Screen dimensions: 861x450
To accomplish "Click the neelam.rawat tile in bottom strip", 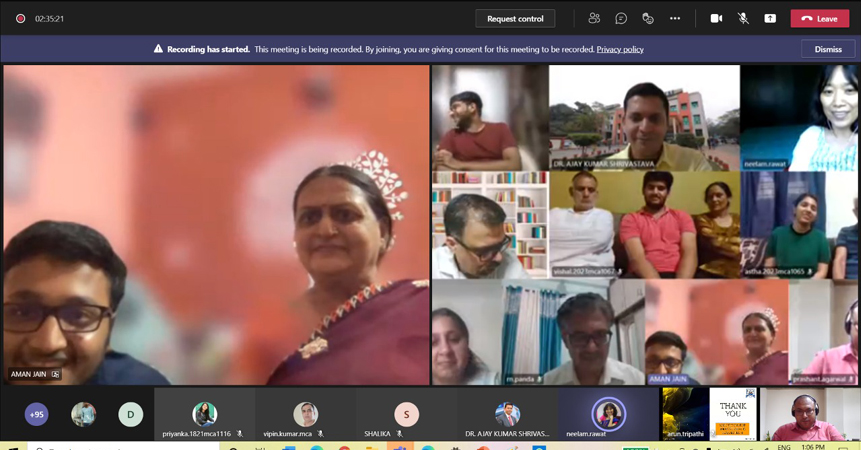I will (x=608, y=414).
